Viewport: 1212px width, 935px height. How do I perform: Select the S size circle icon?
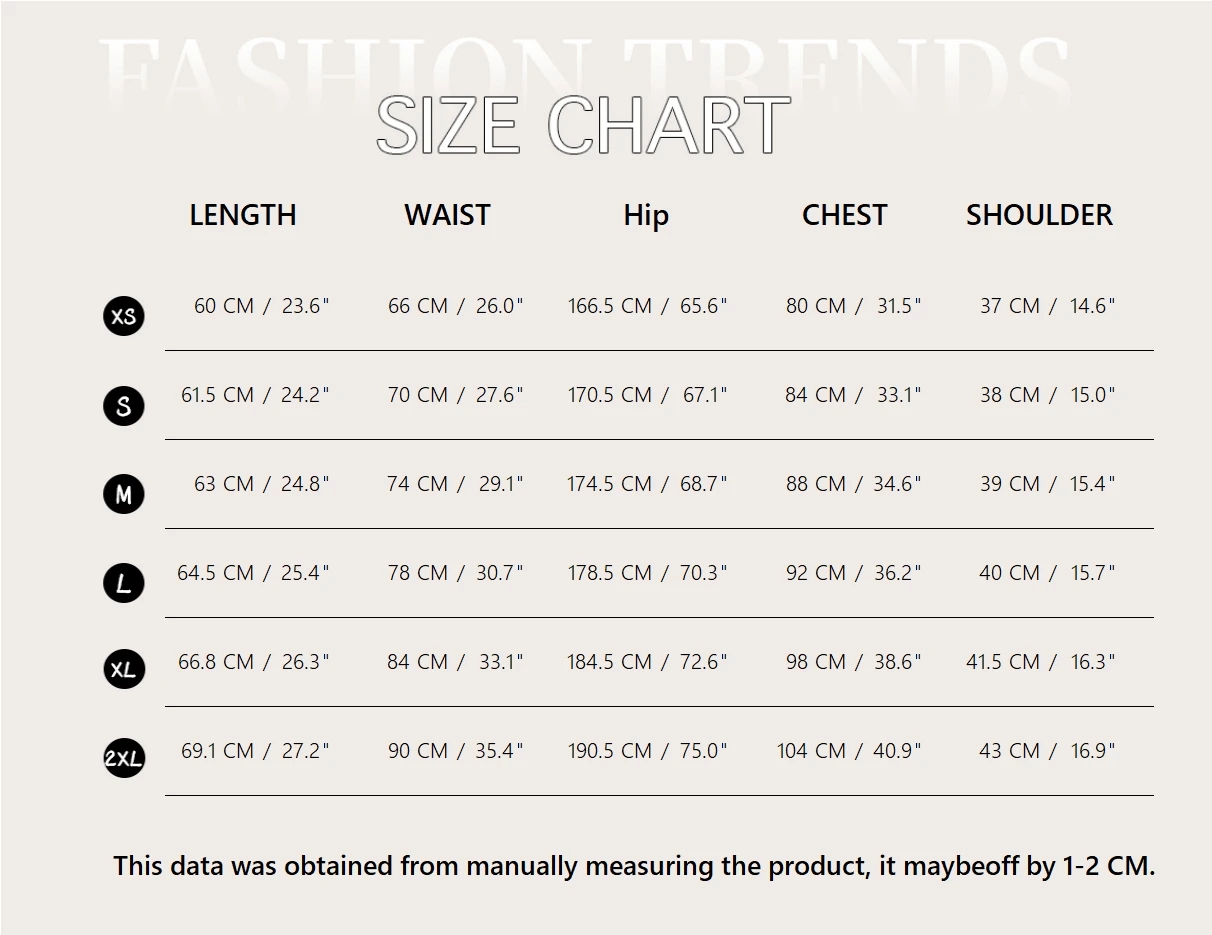tap(124, 406)
